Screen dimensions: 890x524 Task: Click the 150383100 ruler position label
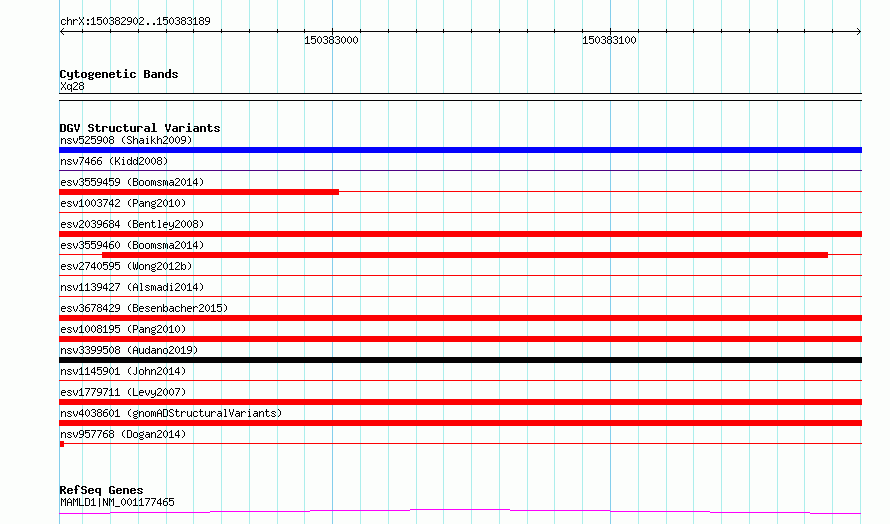609,40
